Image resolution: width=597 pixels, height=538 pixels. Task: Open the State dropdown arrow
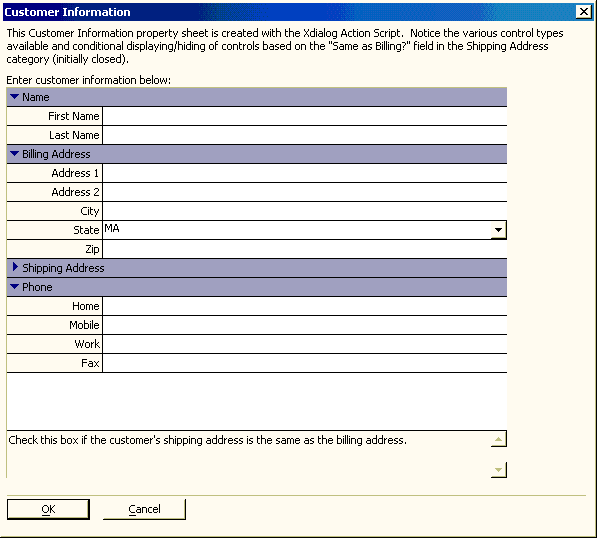(498, 230)
